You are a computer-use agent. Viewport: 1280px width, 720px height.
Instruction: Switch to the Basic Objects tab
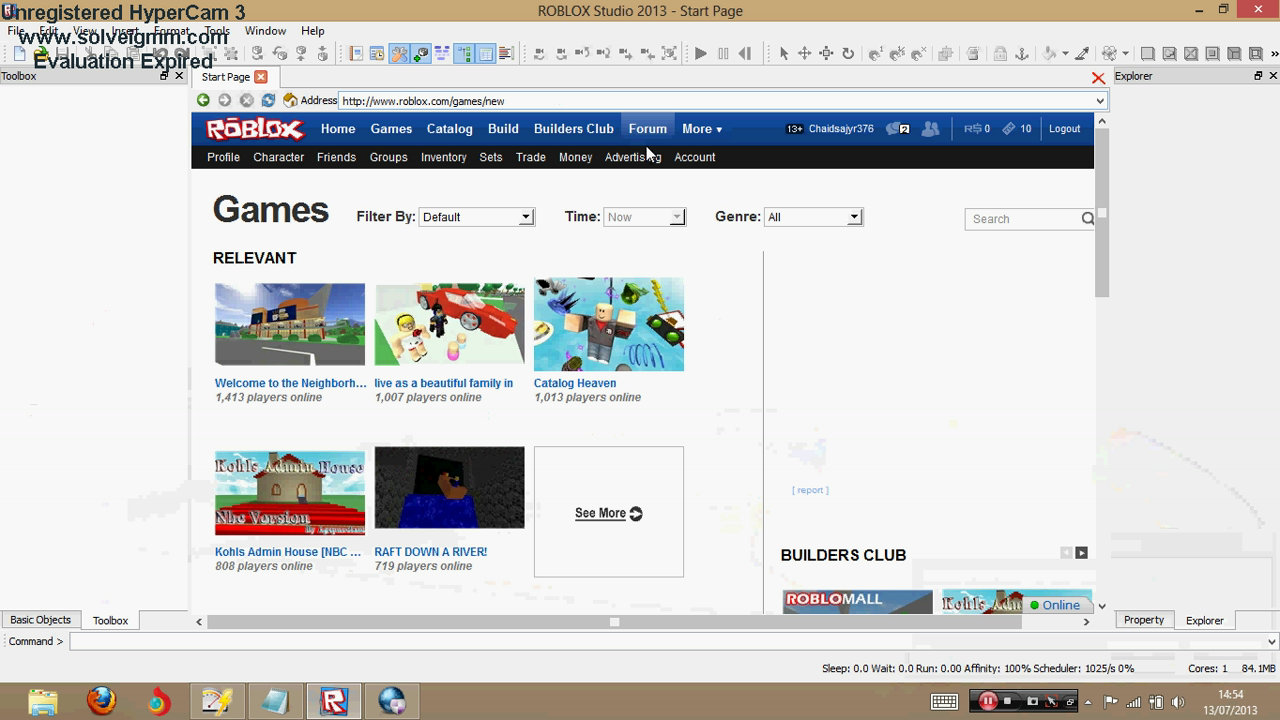coord(40,620)
